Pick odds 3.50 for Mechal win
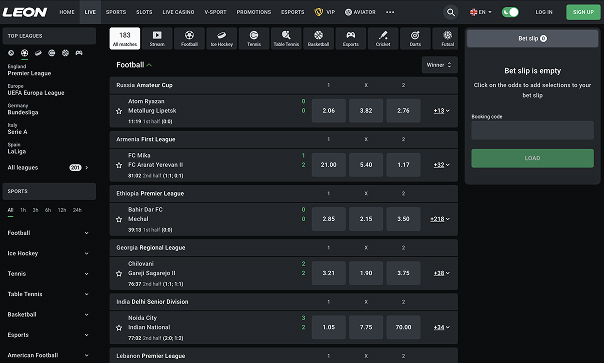 pyautogui.click(x=403, y=219)
